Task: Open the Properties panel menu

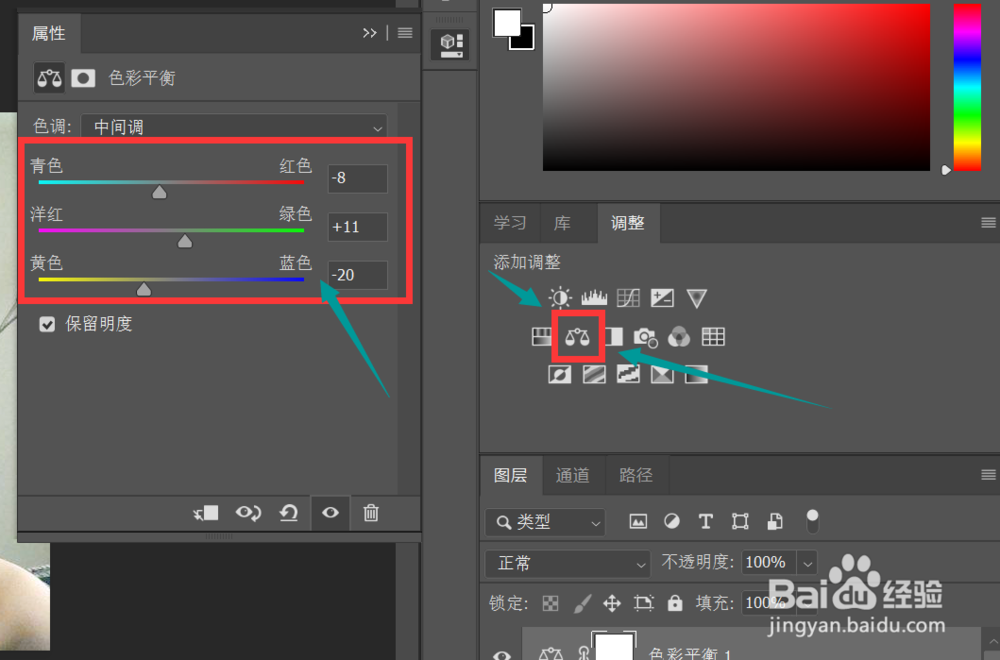Action: (405, 33)
